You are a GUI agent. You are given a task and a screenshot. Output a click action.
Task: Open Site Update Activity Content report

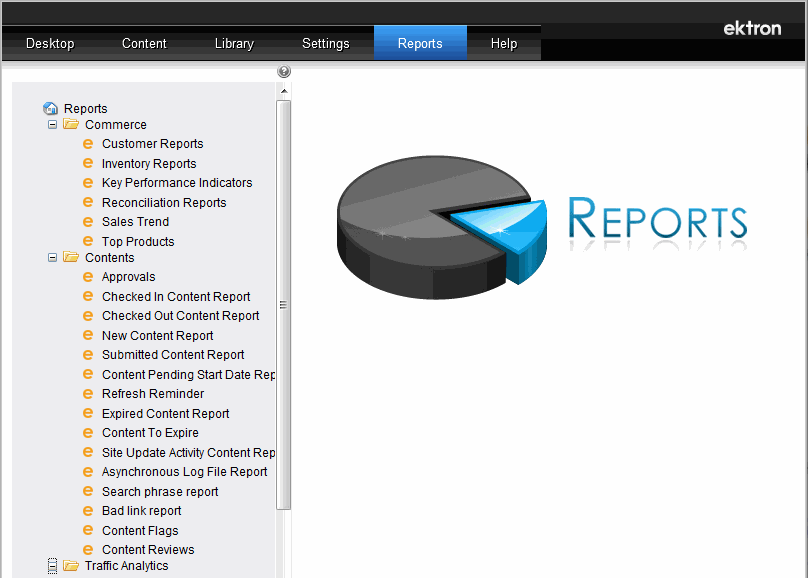click(188, 453)
